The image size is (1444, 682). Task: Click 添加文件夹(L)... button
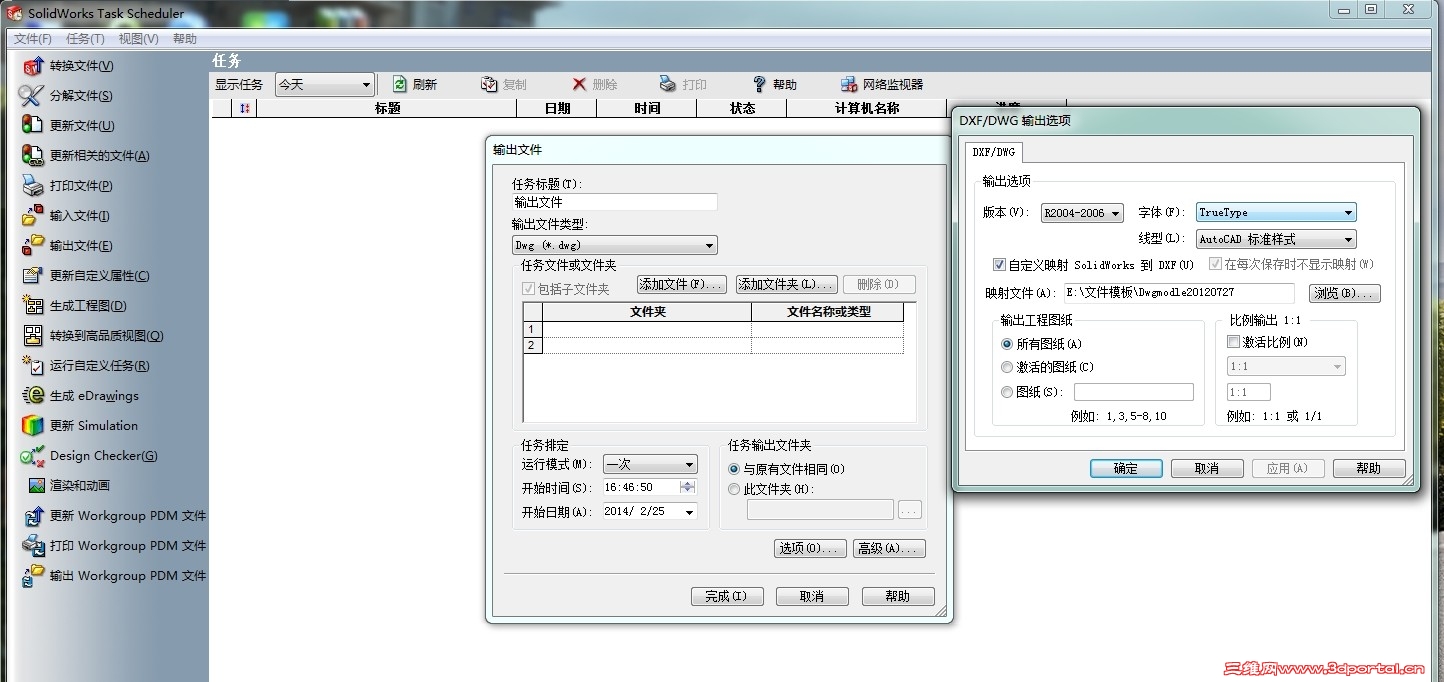[x=788, y=285]
